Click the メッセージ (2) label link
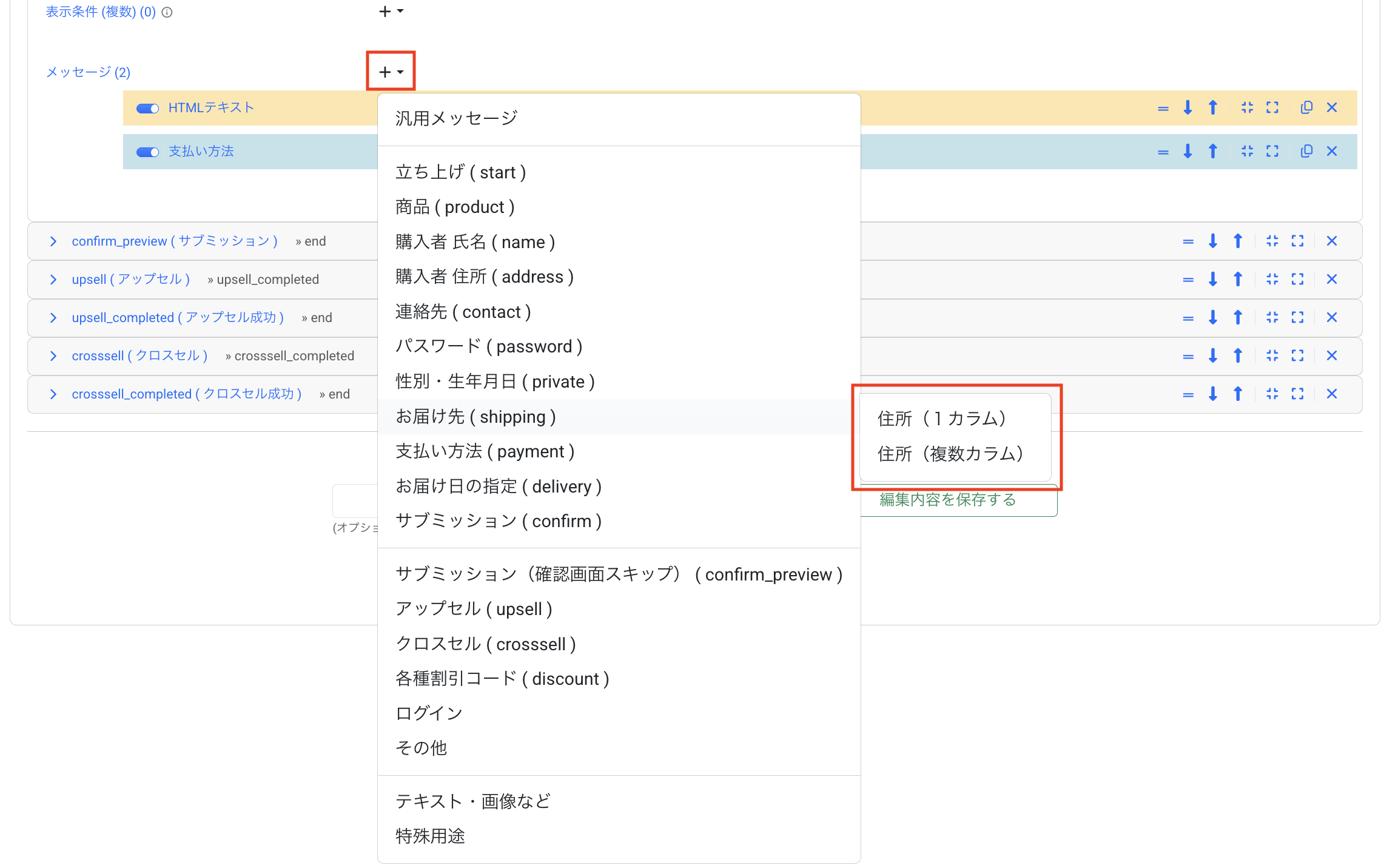 (89, 72)
